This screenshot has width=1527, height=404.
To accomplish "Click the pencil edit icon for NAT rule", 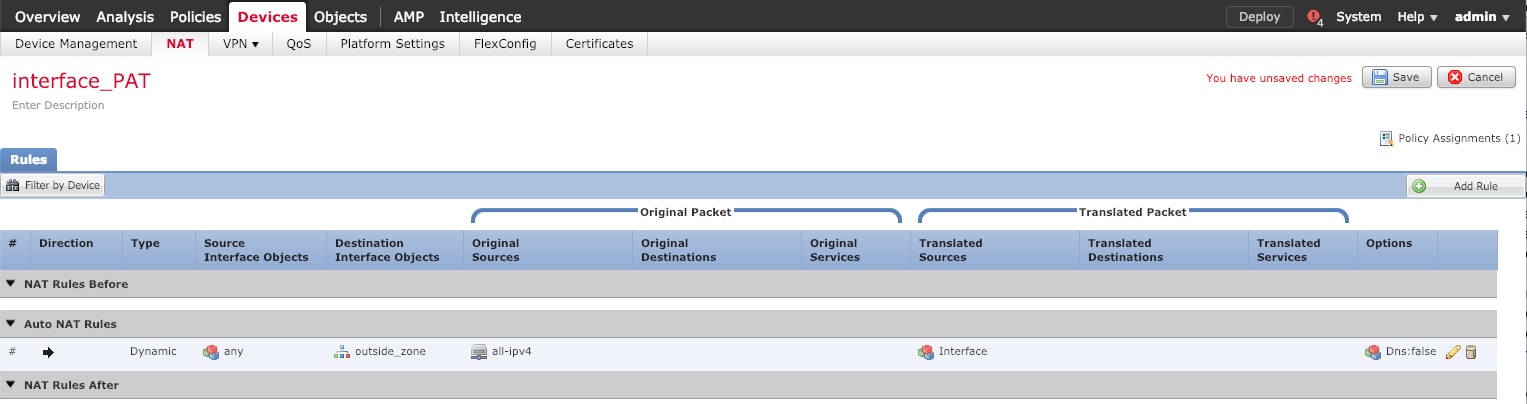I will (1453, 352).
